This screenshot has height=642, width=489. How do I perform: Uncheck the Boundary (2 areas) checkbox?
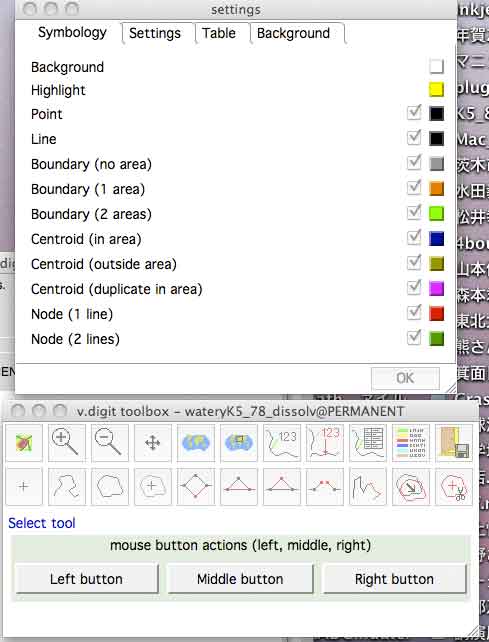414,212
